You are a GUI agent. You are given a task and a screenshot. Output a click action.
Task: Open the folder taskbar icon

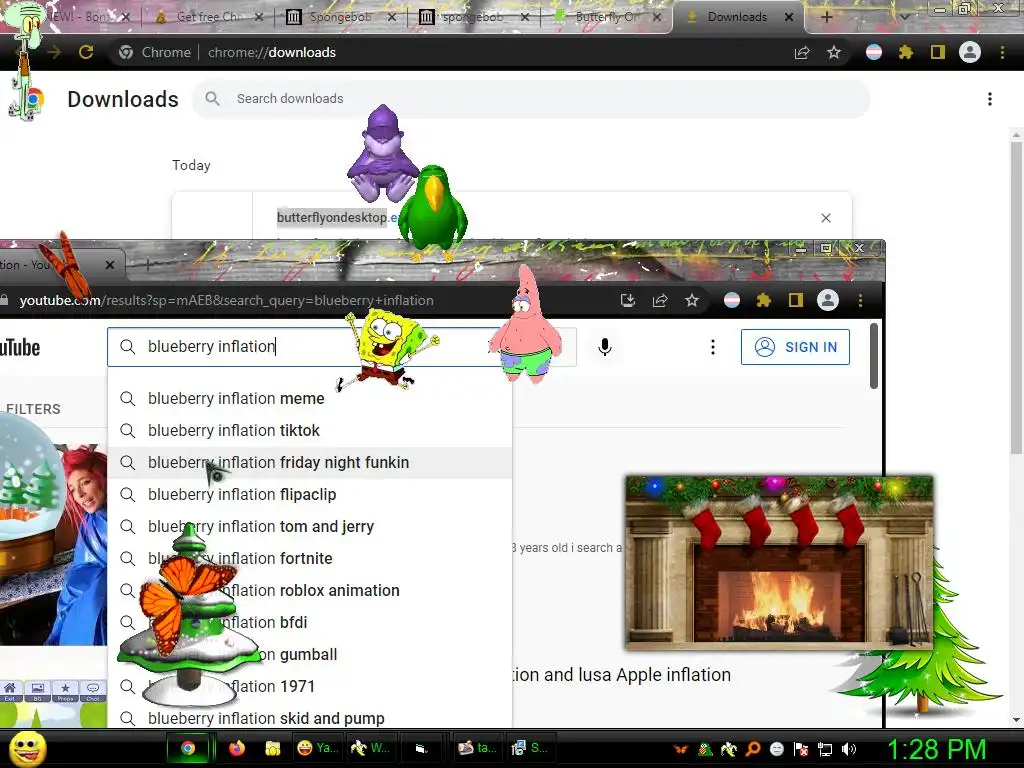click(272, 748)
